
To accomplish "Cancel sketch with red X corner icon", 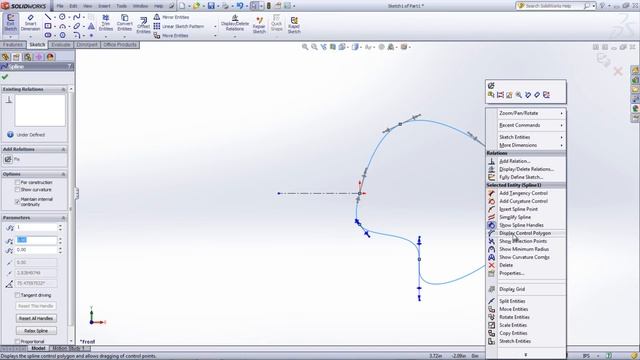I will pos(618,71).
